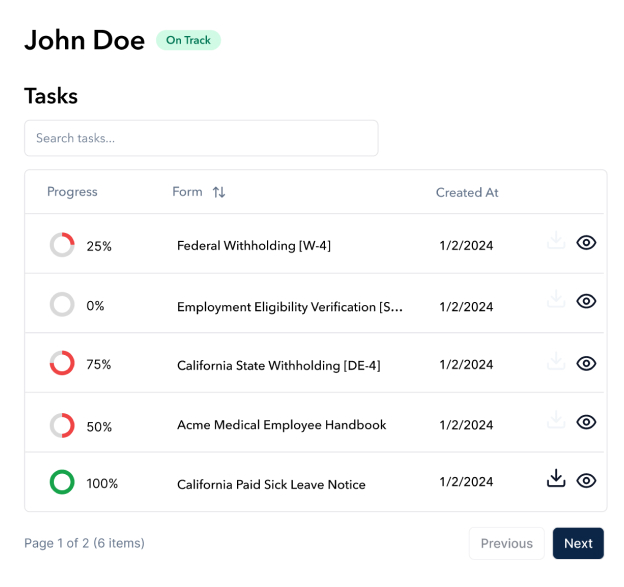624x587 pixels.
Task: Click the John Doe heading
Action: tap(84, 40)
